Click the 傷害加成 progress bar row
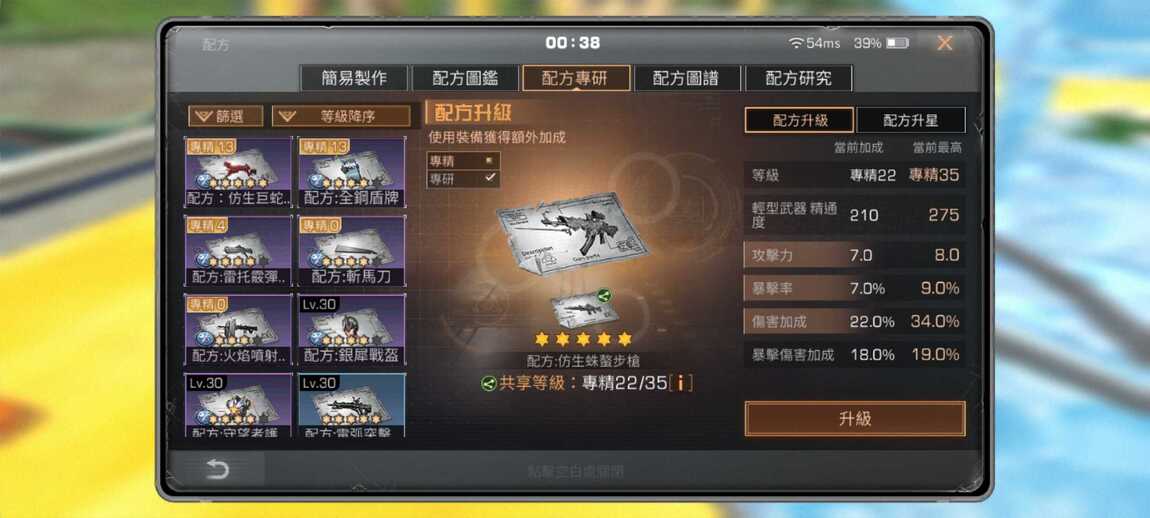This screenshot has width=1150, height=518. click(x=854, y=321)
